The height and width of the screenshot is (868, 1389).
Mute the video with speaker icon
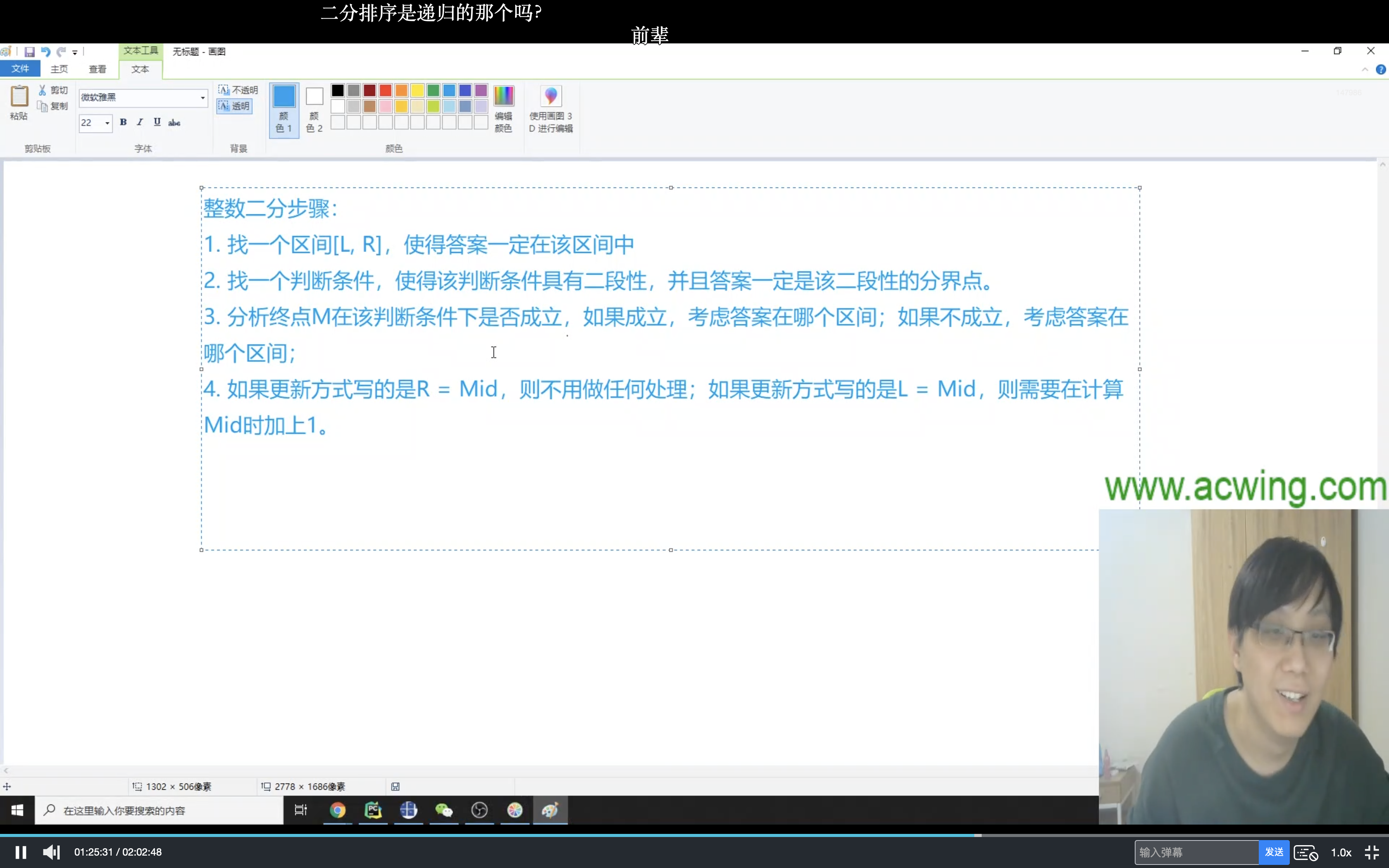pos(51,852)
